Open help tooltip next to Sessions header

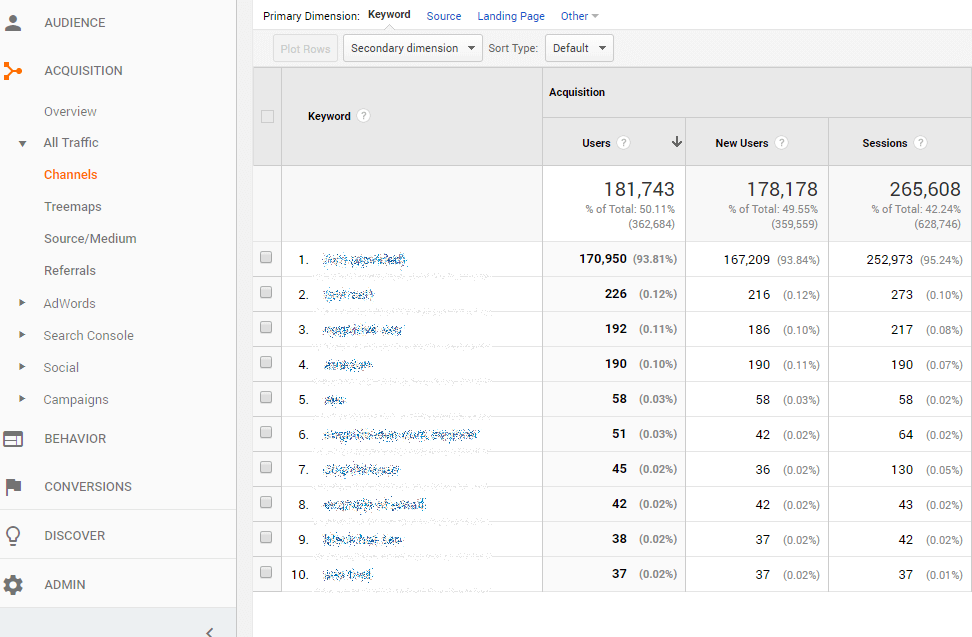point(921,143)
